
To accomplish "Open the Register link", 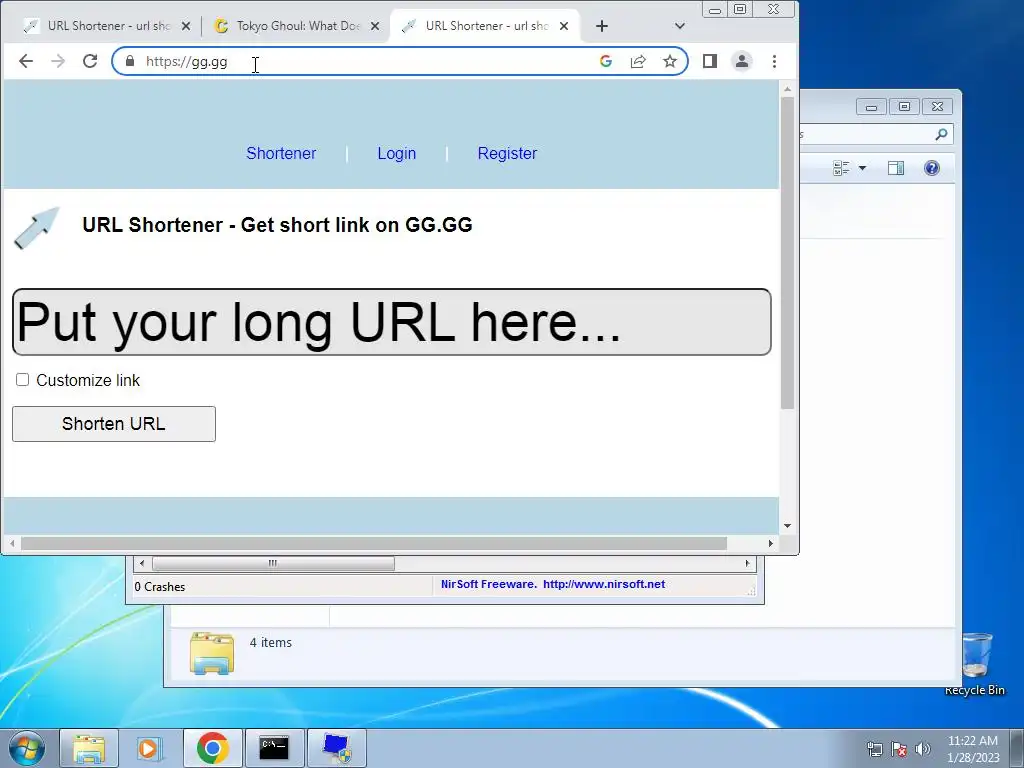I will coord(507,153).
